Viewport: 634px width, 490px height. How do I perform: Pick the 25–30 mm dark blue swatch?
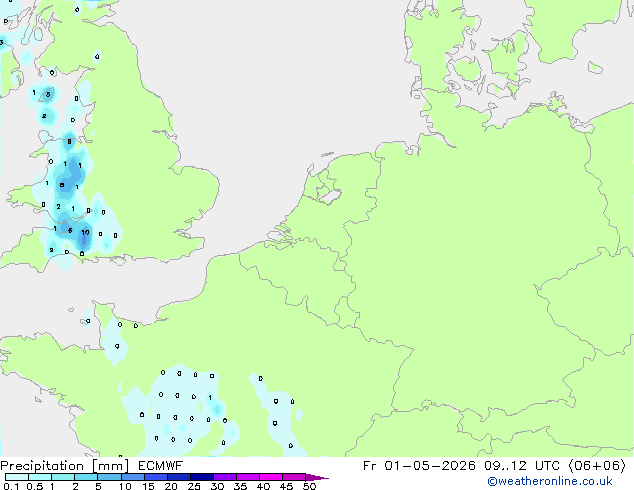click(x=202, y=477)
